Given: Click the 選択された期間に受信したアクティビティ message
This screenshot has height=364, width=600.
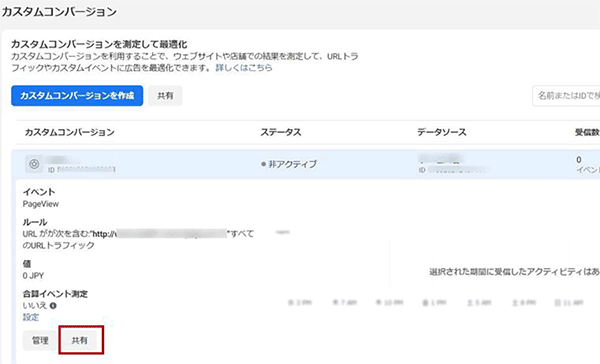Looking at the screenshot, I should [514, 272].
